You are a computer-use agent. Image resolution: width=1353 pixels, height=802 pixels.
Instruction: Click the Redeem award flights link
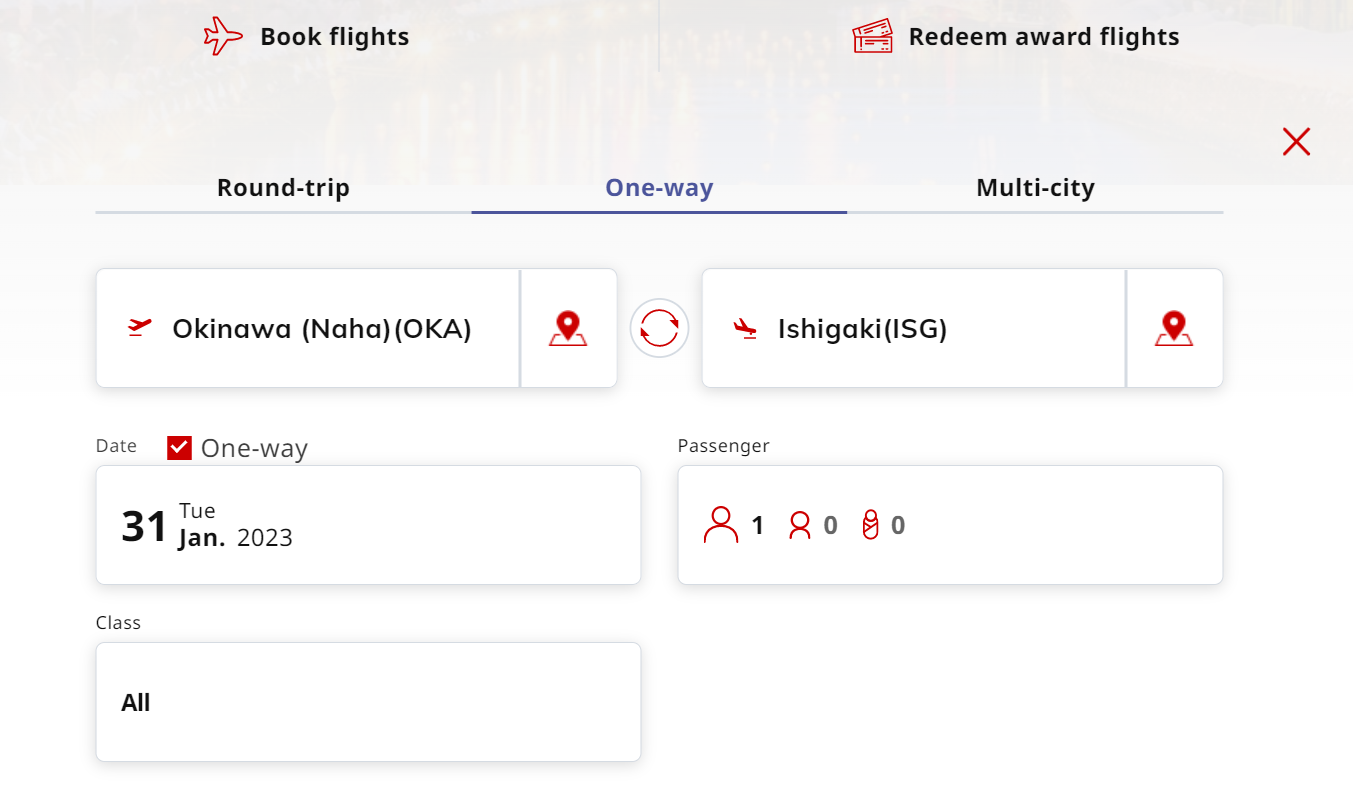coord(1043,37)
